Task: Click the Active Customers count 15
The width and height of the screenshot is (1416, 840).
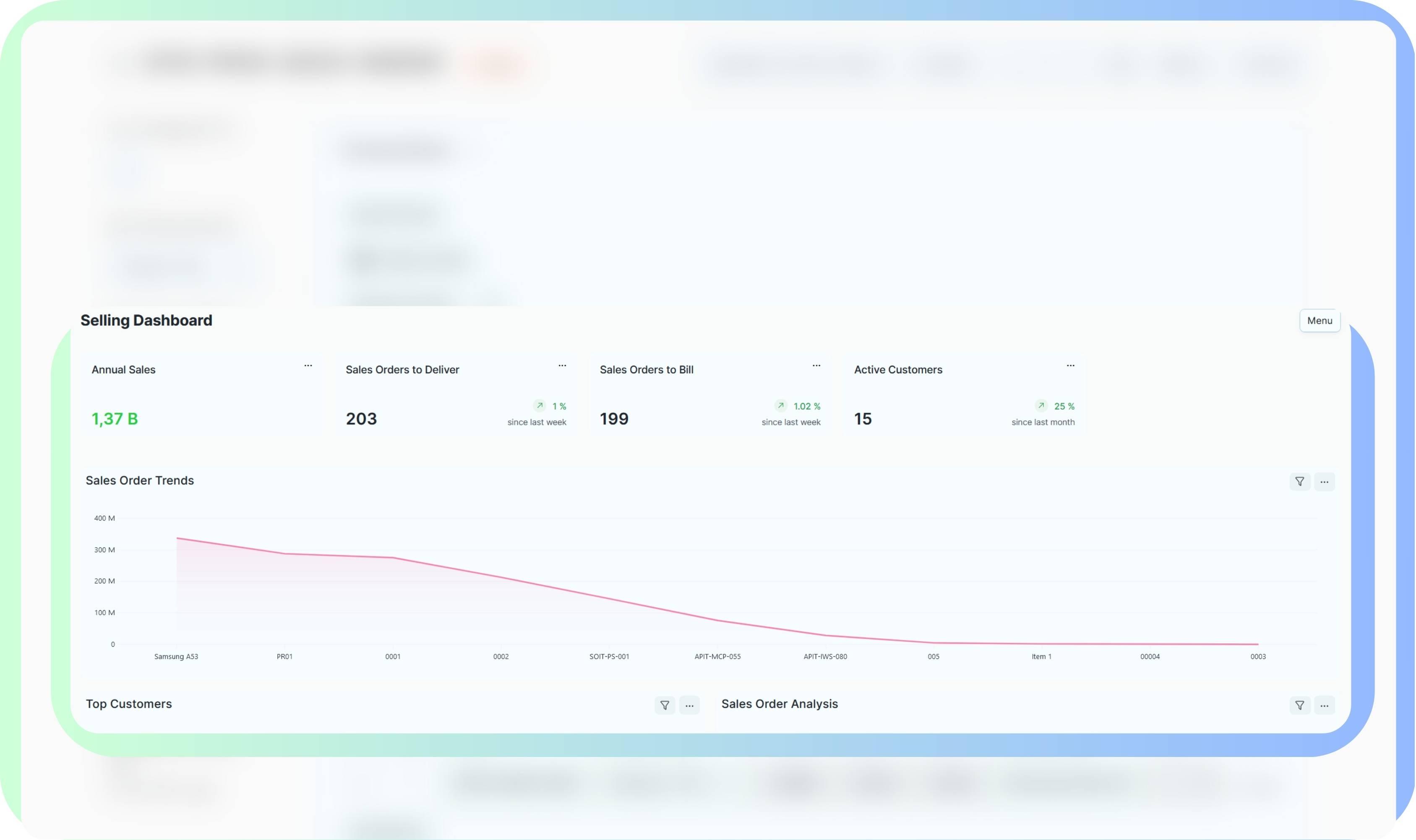Action: [862, 419]
